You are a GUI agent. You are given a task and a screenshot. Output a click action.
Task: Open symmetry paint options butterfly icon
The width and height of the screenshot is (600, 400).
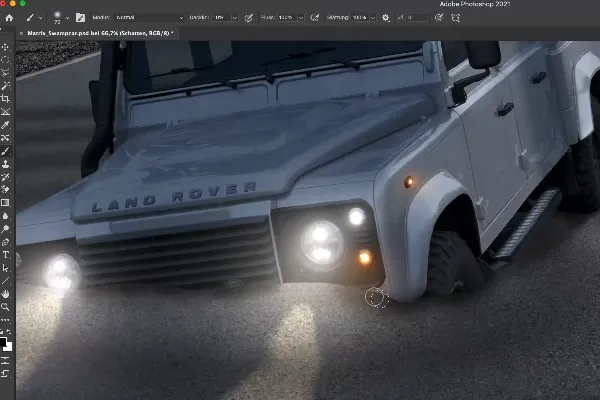(455, 18)
